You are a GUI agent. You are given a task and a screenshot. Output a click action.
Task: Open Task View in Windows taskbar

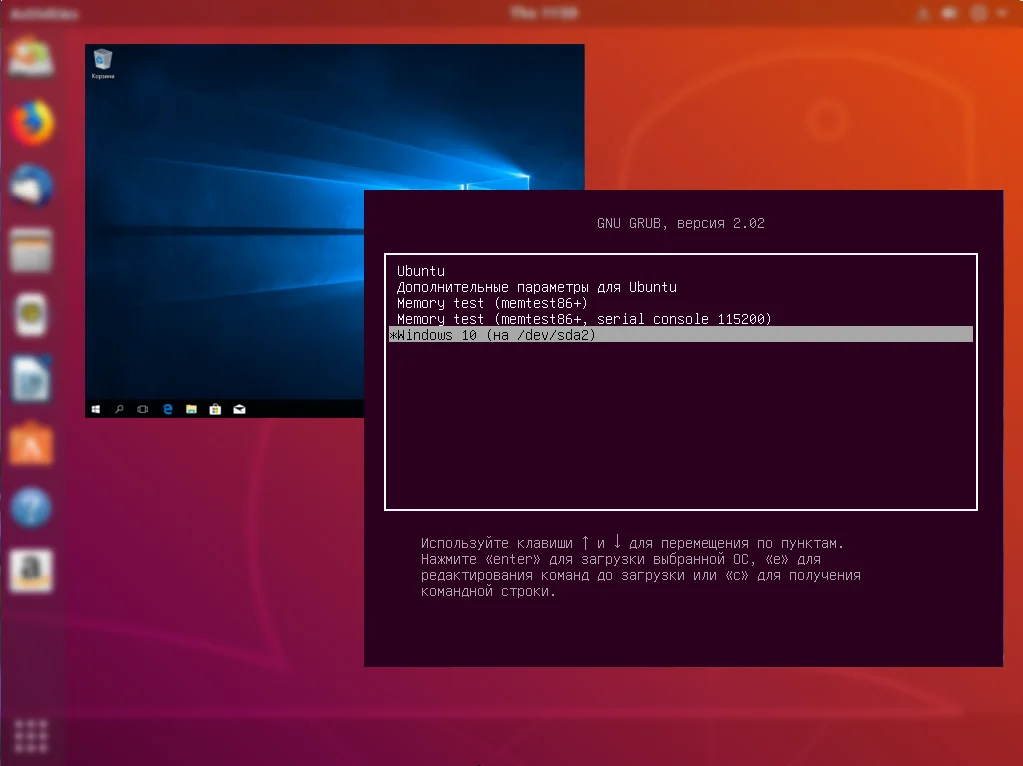[143, 409]
